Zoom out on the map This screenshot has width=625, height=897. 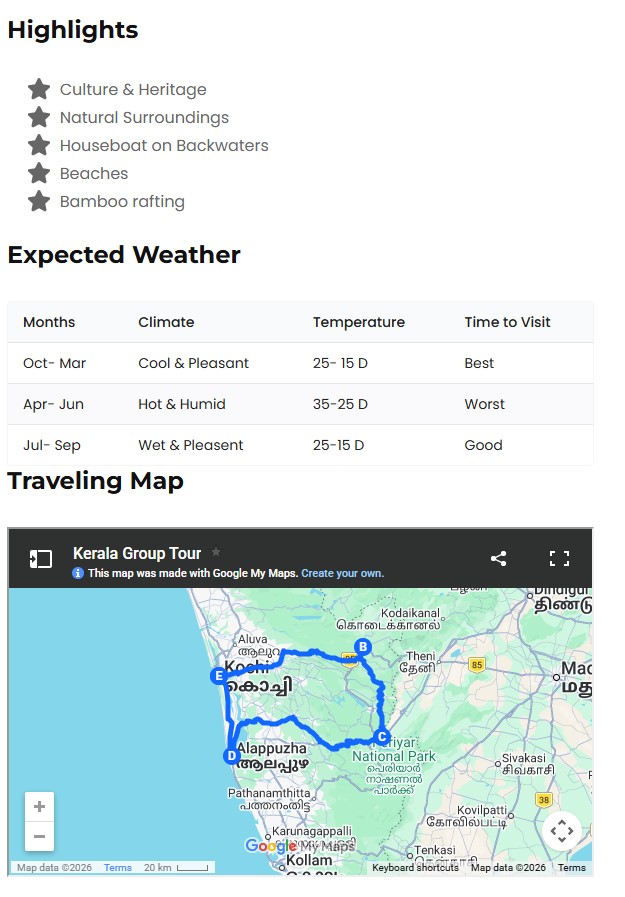point(39,837)
